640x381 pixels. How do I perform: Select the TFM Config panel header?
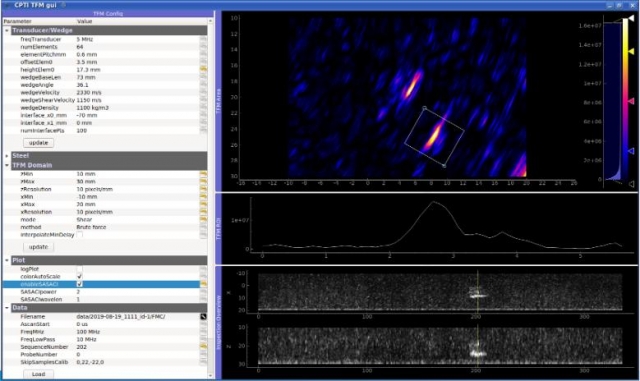tap(108, 13)
